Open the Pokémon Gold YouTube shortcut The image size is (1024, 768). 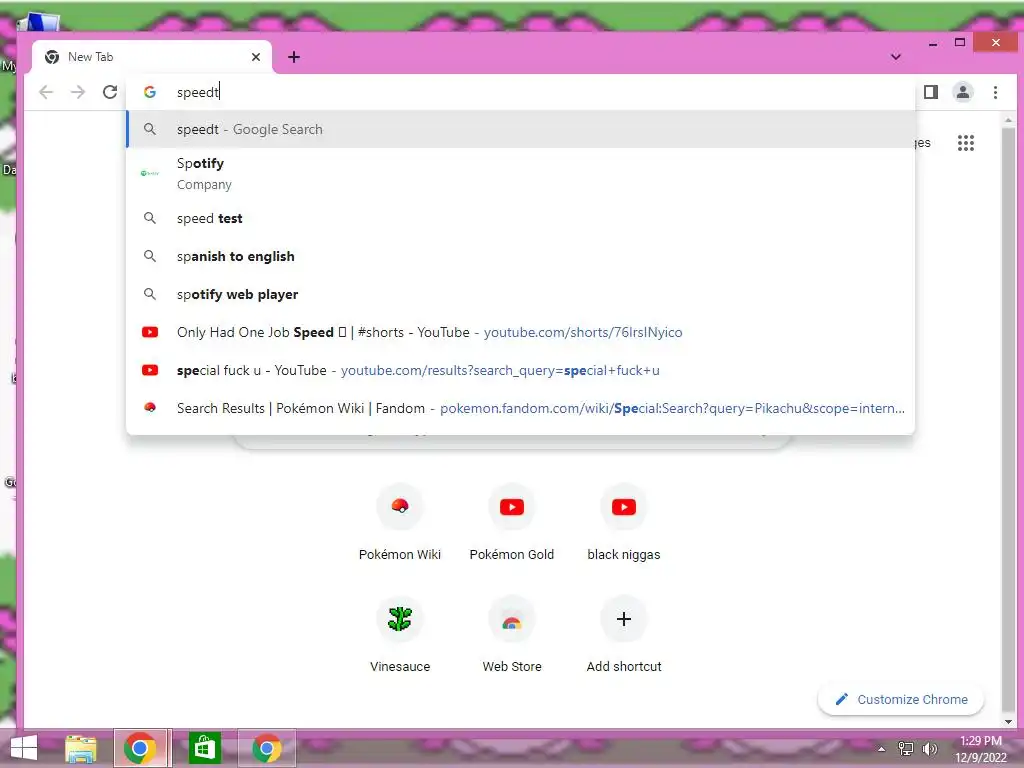(x=511, y=522)
